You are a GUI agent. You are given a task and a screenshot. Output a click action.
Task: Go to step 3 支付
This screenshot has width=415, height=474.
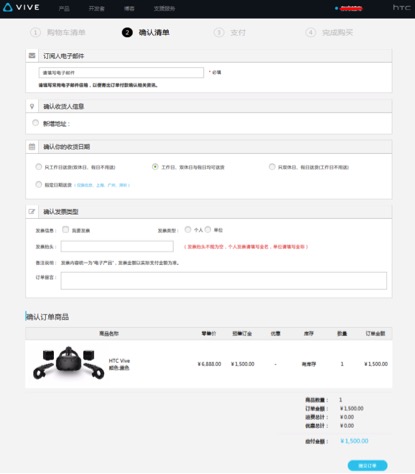[x=230, y=32]
